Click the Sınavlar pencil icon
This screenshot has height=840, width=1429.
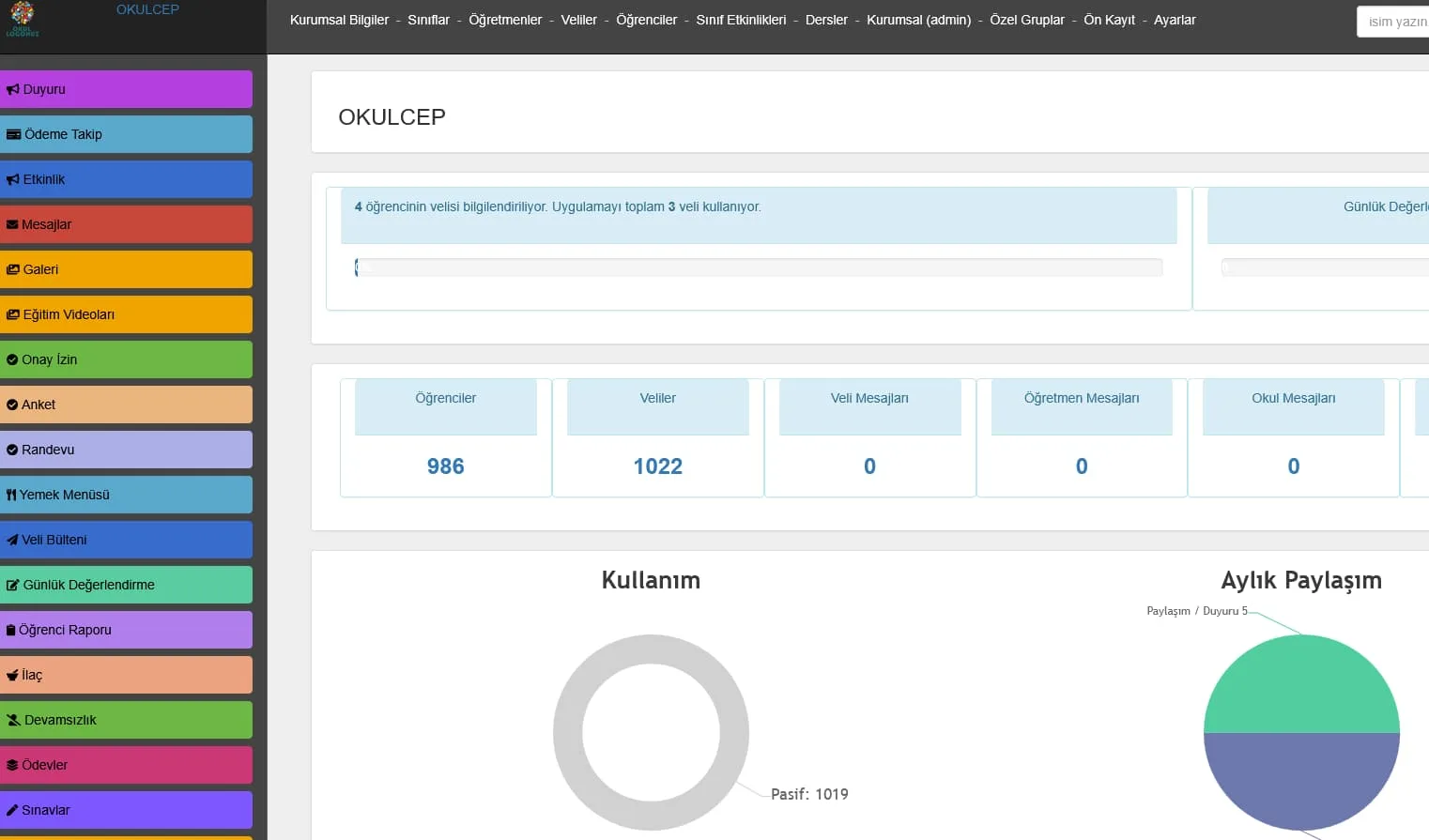(12, 811)
